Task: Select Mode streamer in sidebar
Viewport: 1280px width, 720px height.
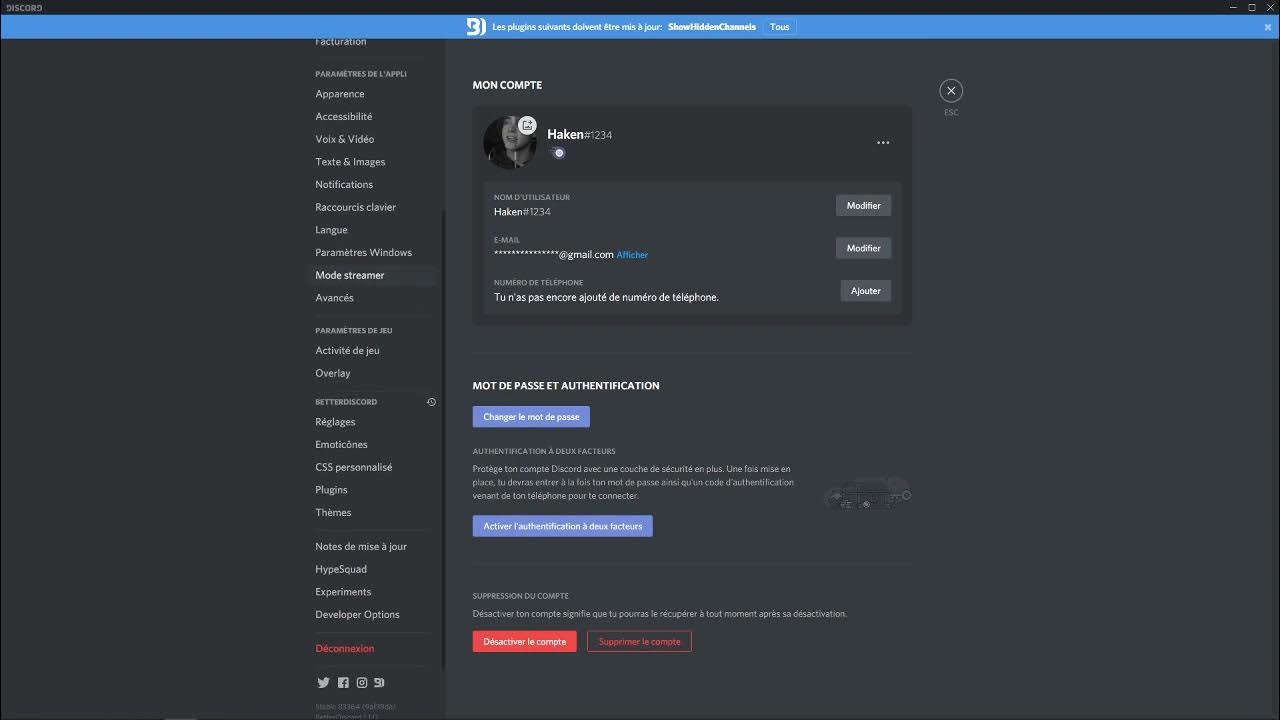Action: coord(374,275)
